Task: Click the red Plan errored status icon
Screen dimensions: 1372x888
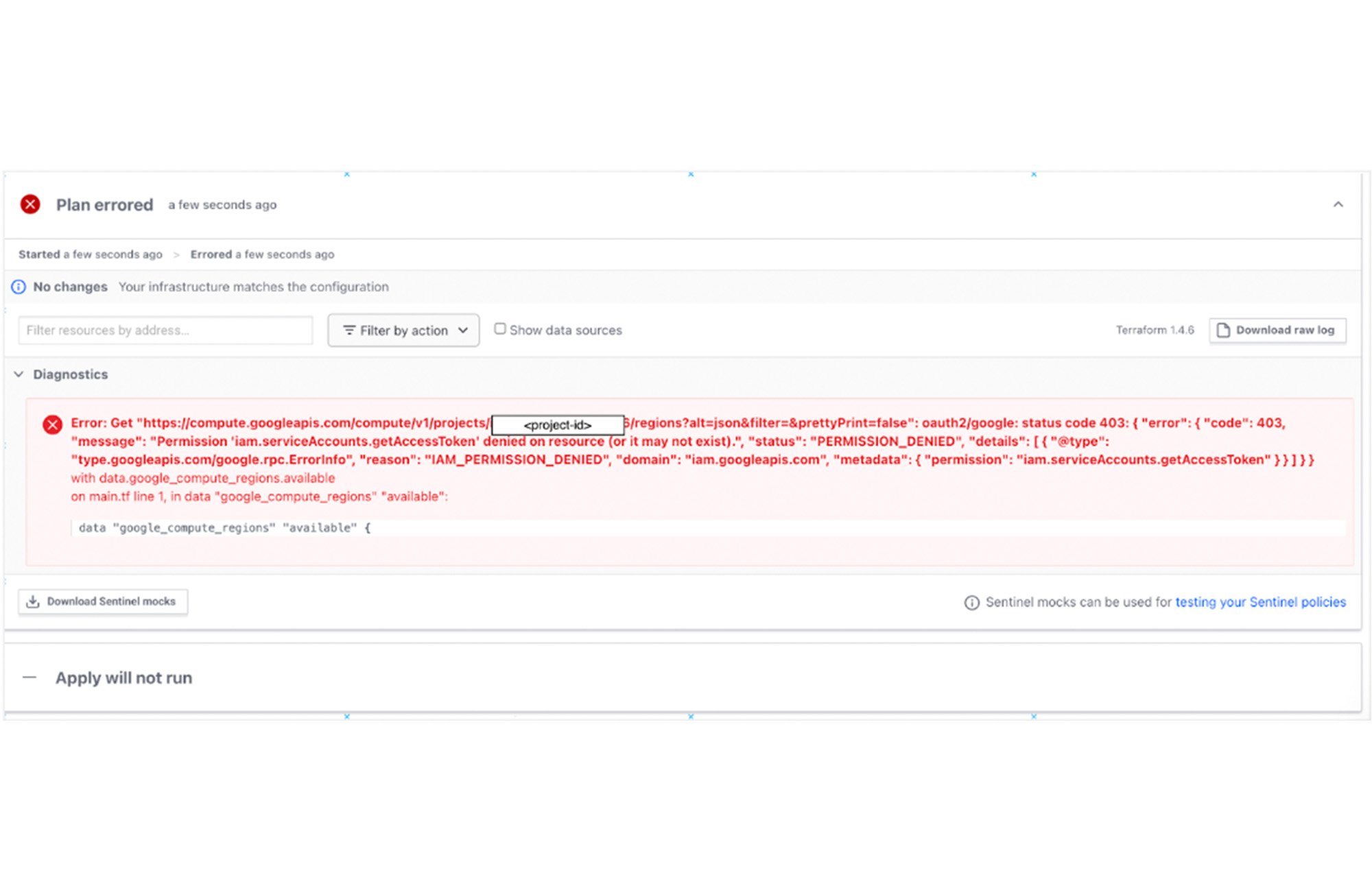Action: click(30, 204)
